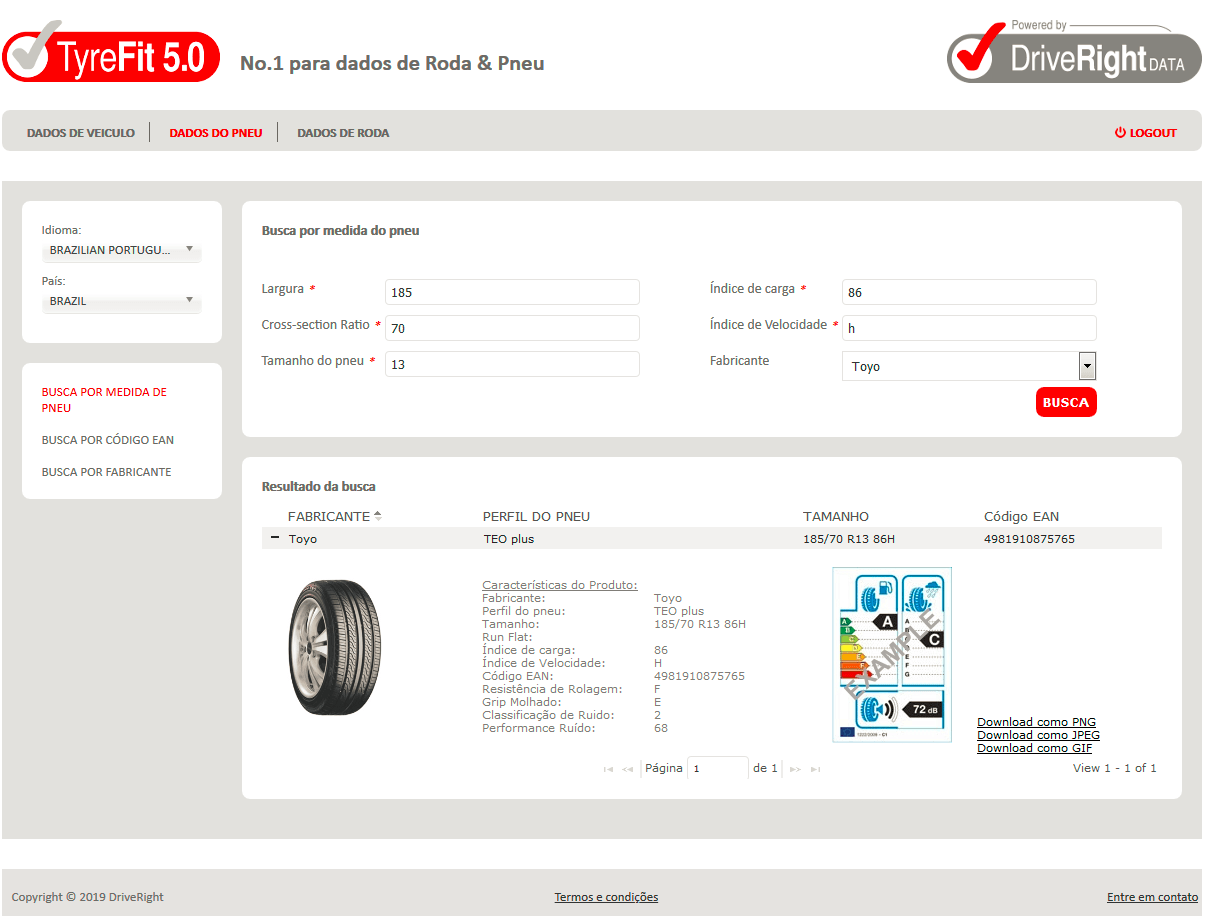Go to last page pager icon
The image size is (1210, 916).
point(815,769)
